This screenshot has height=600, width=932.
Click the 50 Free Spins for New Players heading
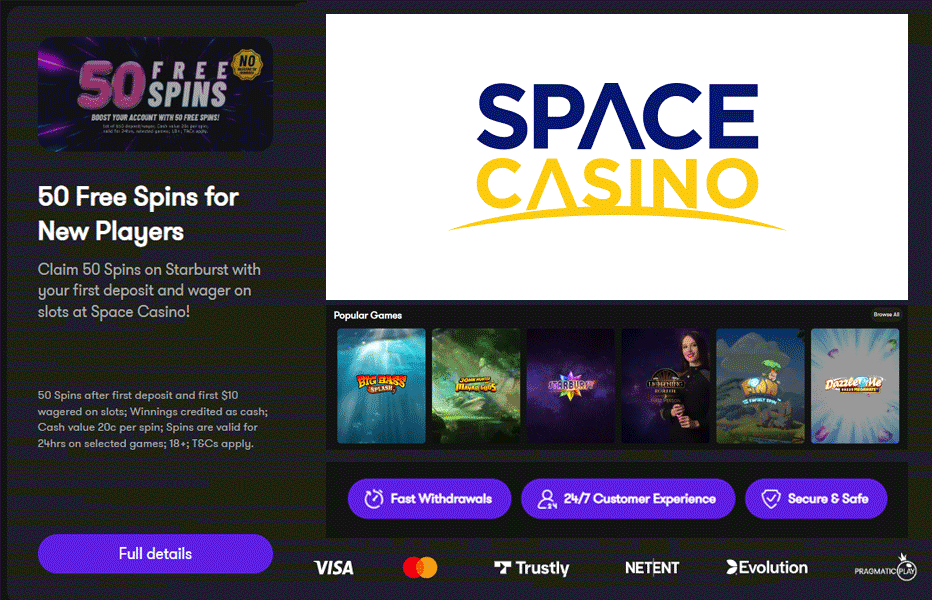(x=138, y=214)
